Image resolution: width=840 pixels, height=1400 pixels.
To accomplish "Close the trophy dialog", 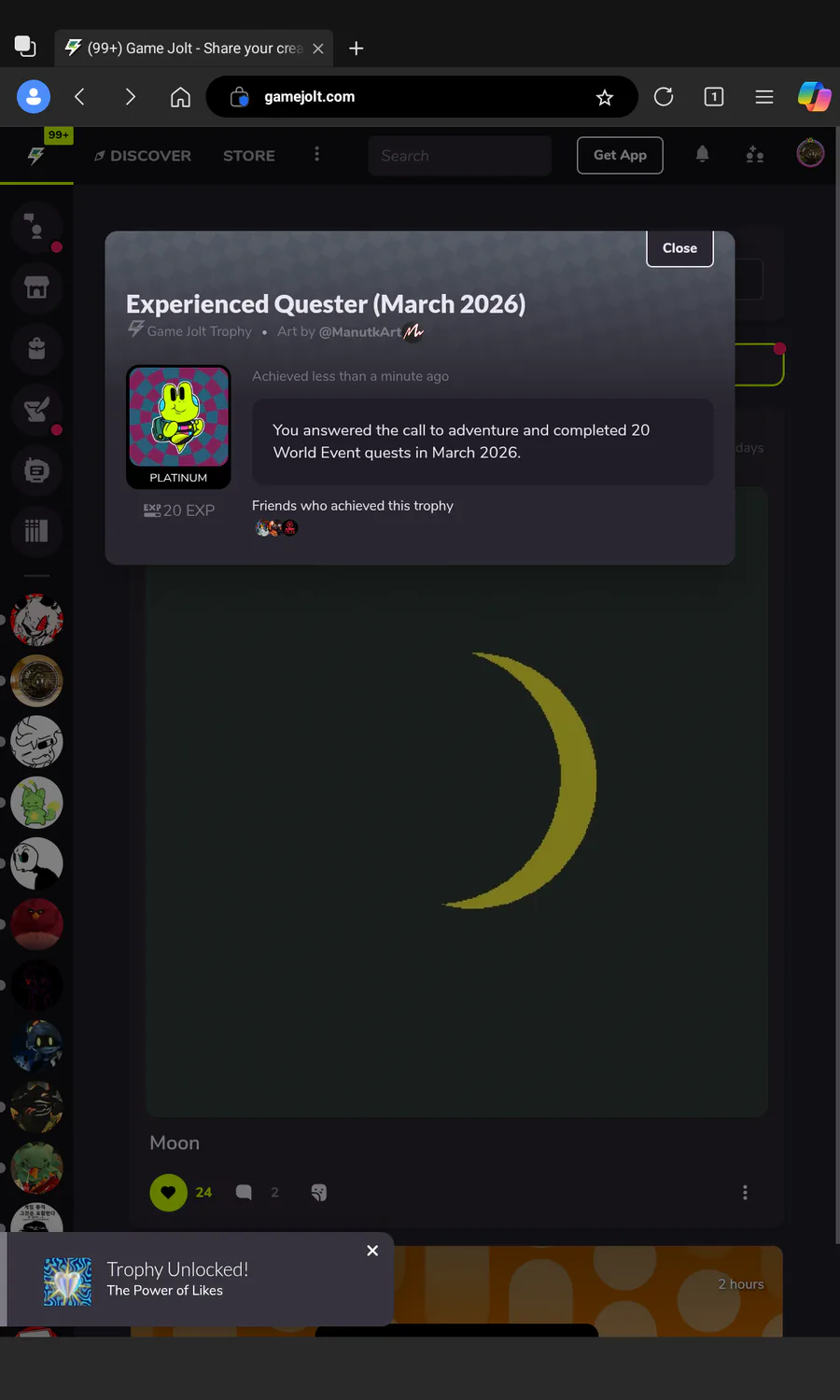I will (x=679, y=248).
